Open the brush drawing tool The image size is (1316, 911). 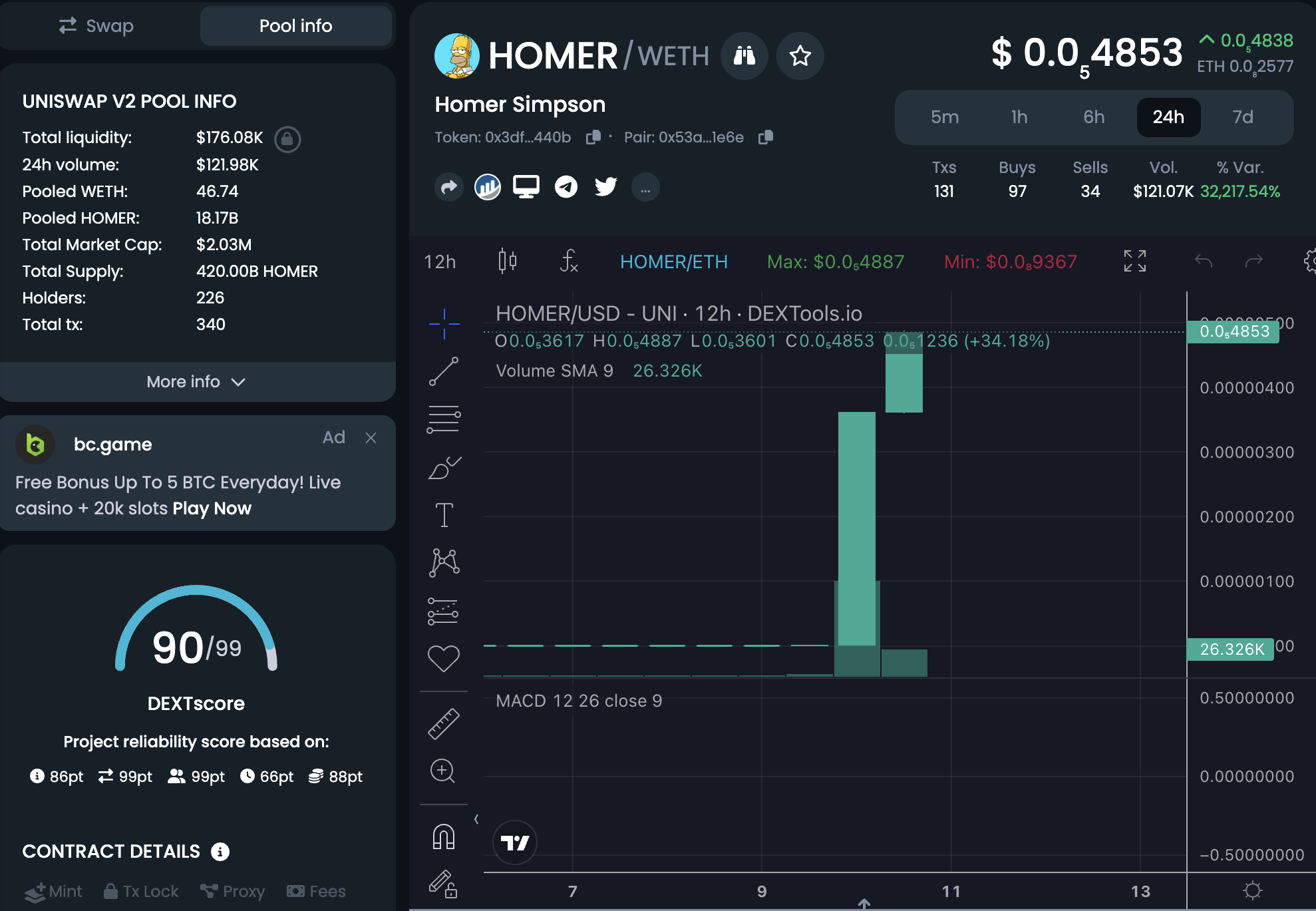point(444,468)
